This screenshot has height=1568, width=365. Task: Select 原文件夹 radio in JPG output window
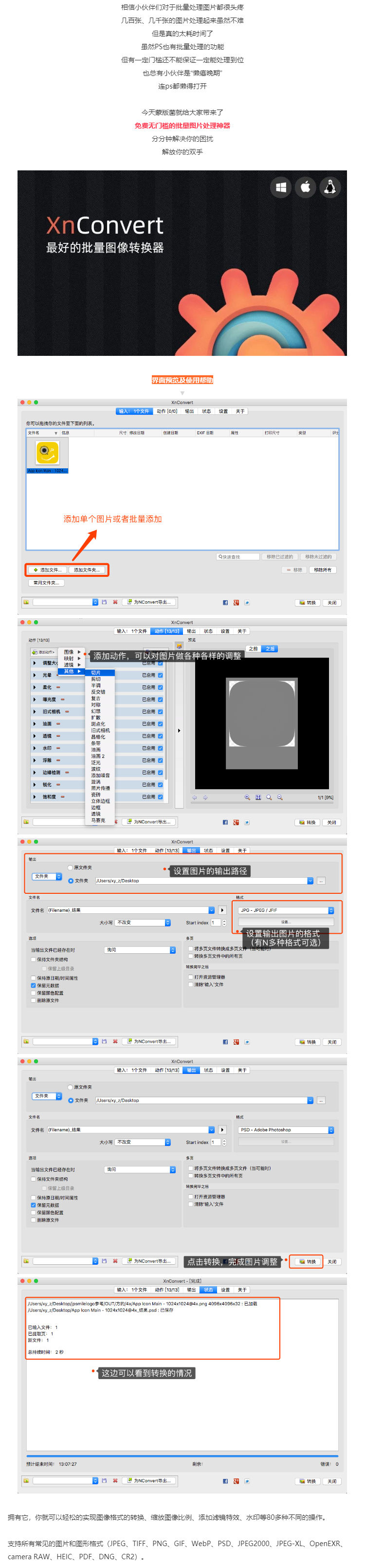[x=71, y=867]
